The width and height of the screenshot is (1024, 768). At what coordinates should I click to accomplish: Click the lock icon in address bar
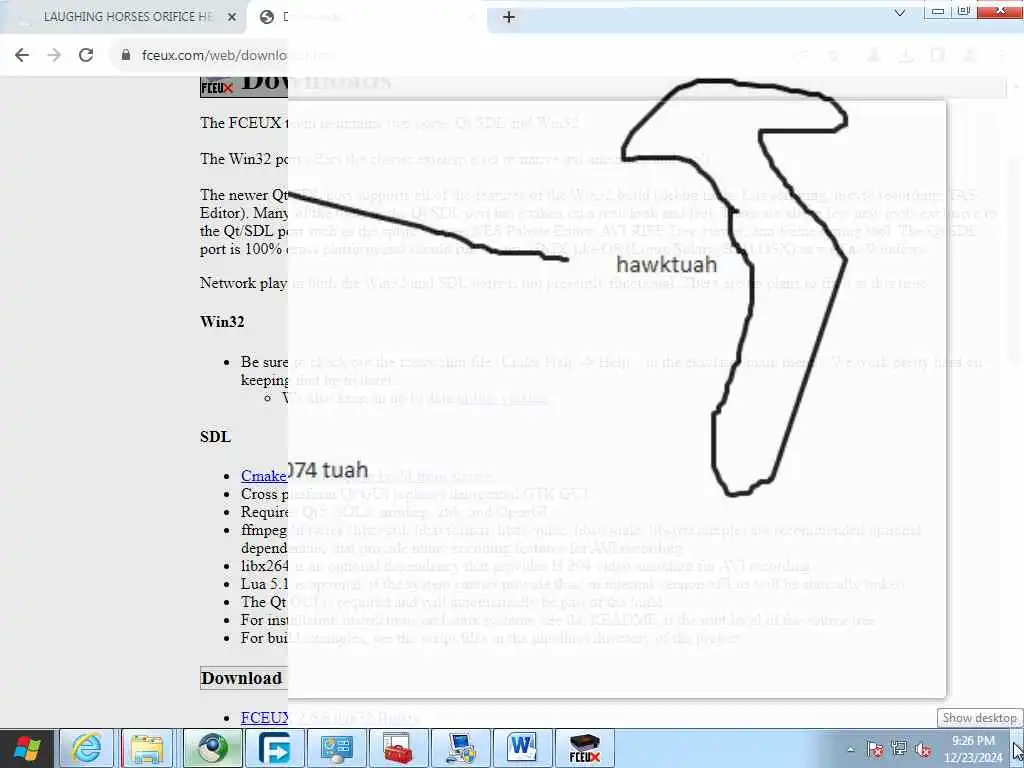[126, 55]
